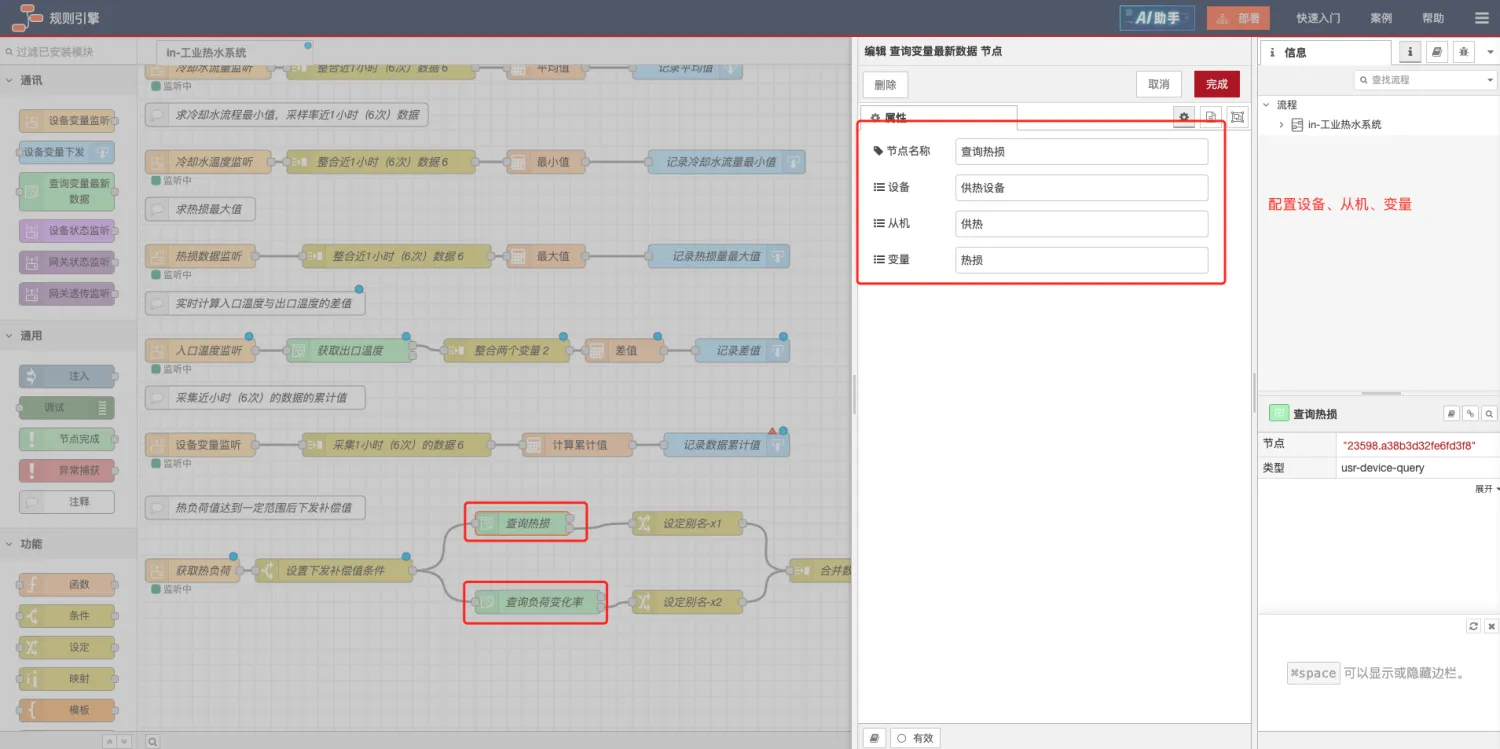Screen dimensions: 1500x749
Task: Select the 查询变量最新数据 palette node
Action: 67,191
